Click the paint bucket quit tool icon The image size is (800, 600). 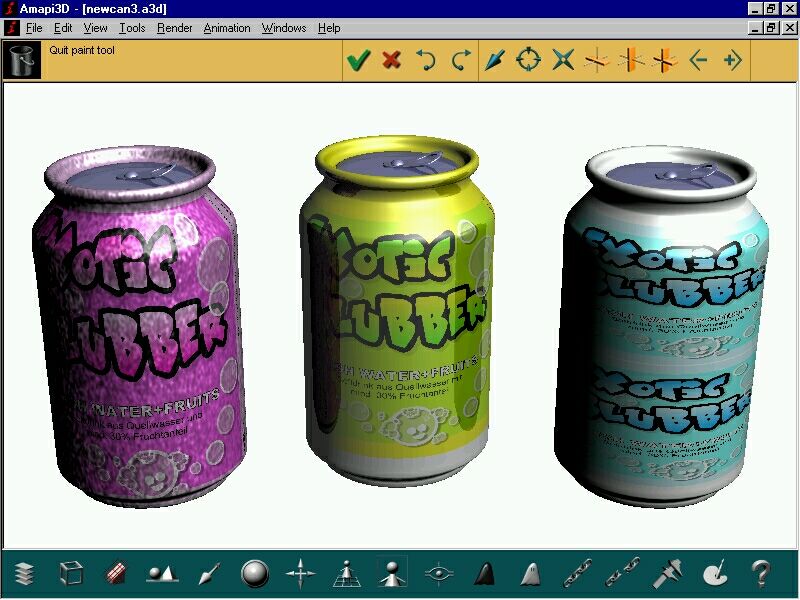pyautogui.click(x=21, y=60)
